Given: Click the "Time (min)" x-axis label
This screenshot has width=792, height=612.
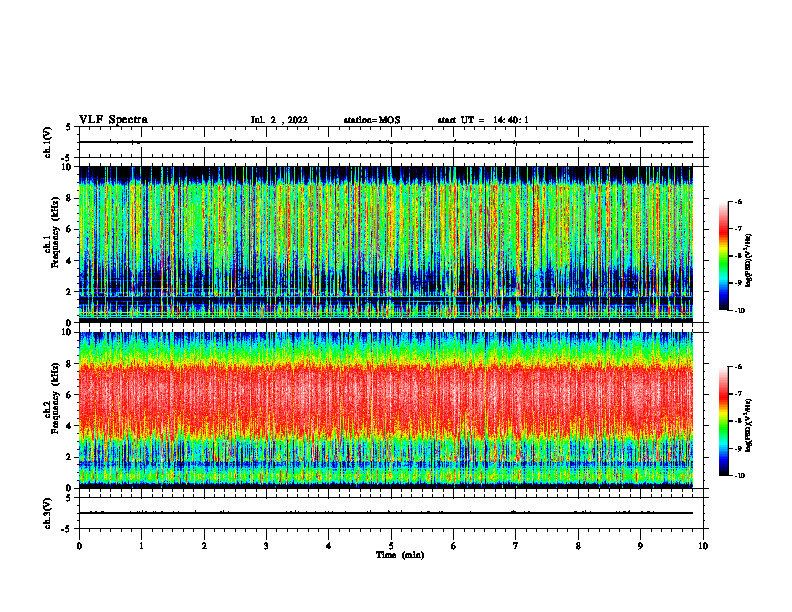Looking at the screenshot, I should point(400,555).
